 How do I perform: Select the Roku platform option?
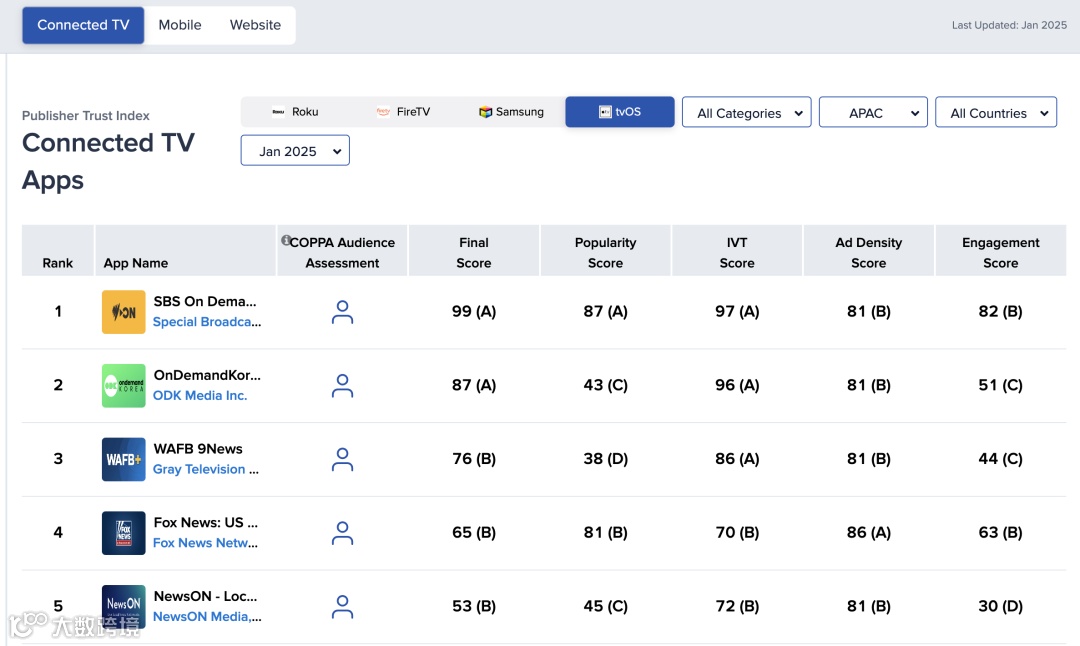click(x=295, y=112)
